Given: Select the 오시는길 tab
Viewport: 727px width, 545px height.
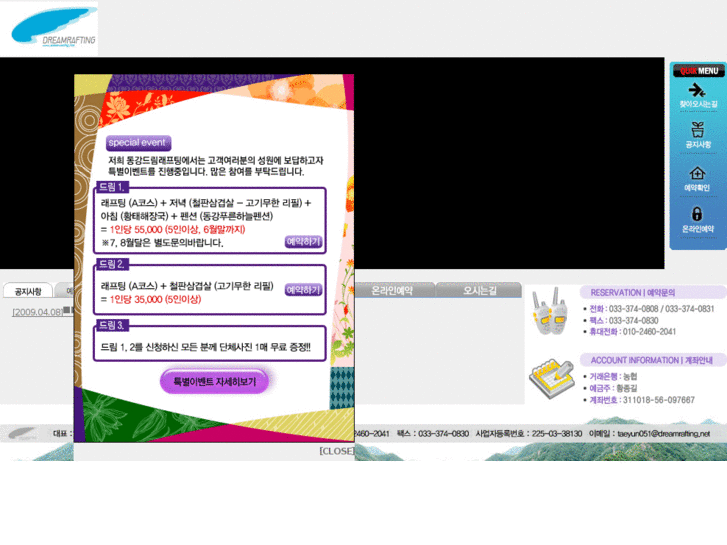Looking at the screenshot, I should [x=479, y=290].
